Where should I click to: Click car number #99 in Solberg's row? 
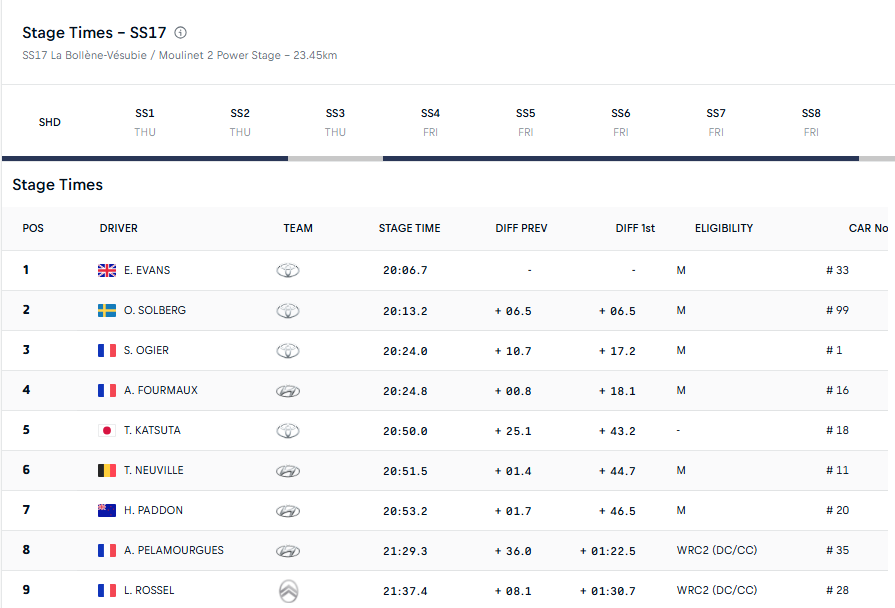(837, 310)
